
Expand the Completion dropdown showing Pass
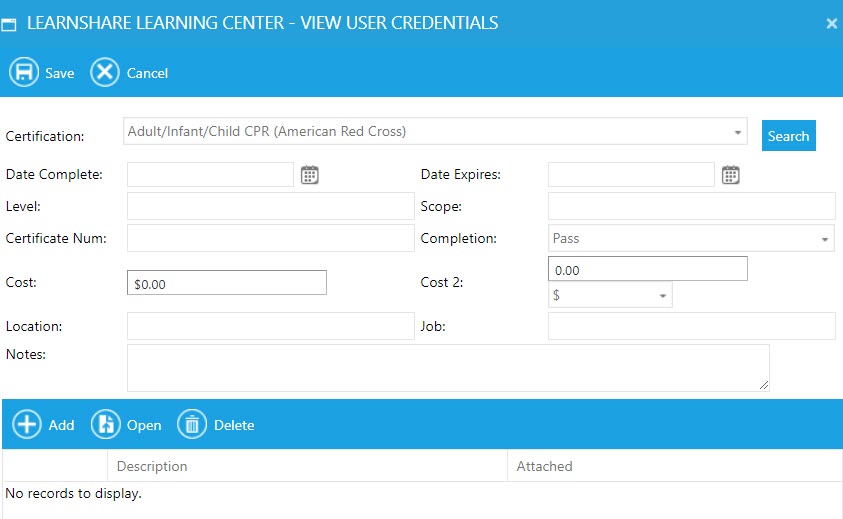[825, 239]
